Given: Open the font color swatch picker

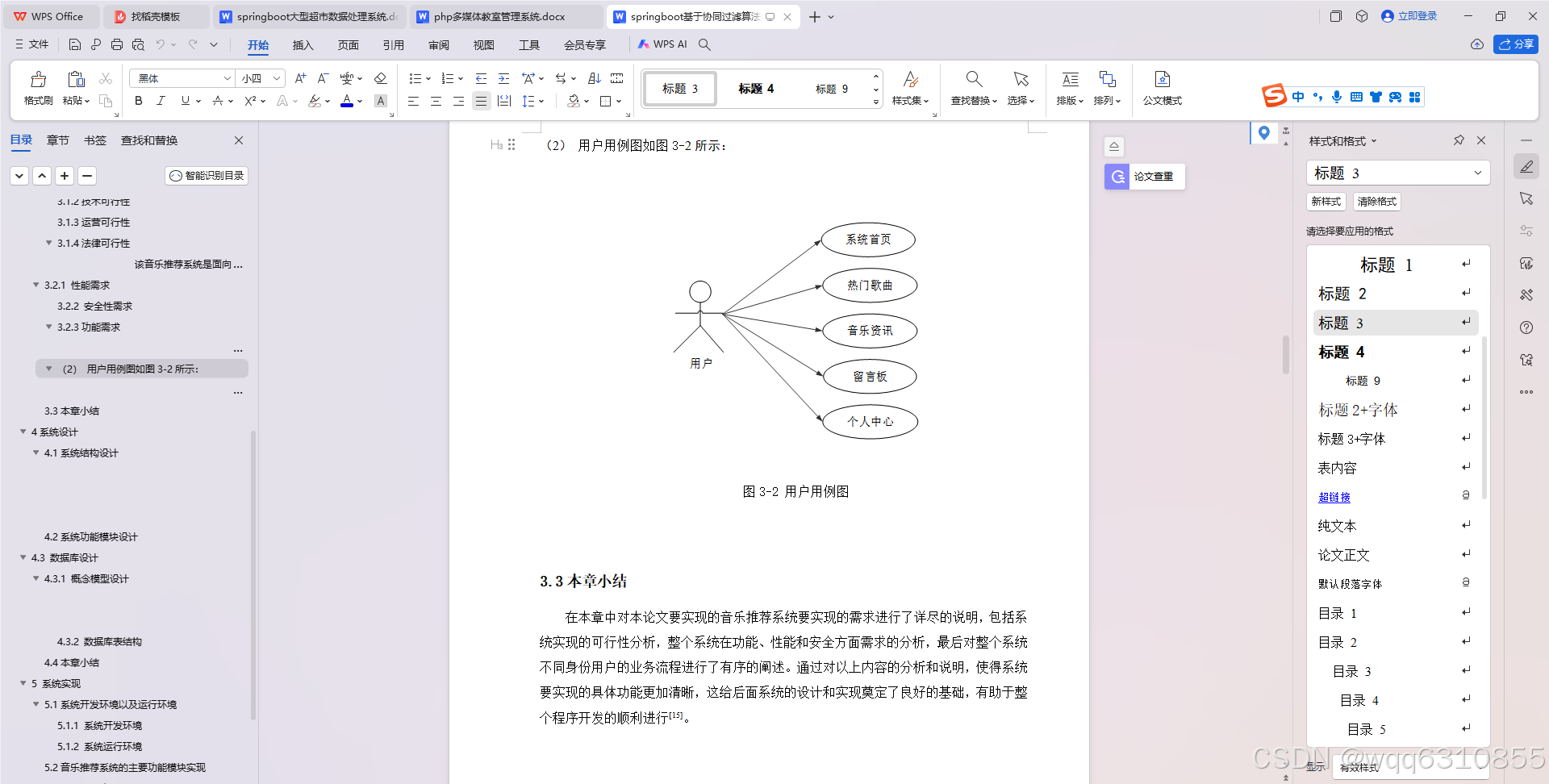Looking at the screenshot, I should (346, 101).
